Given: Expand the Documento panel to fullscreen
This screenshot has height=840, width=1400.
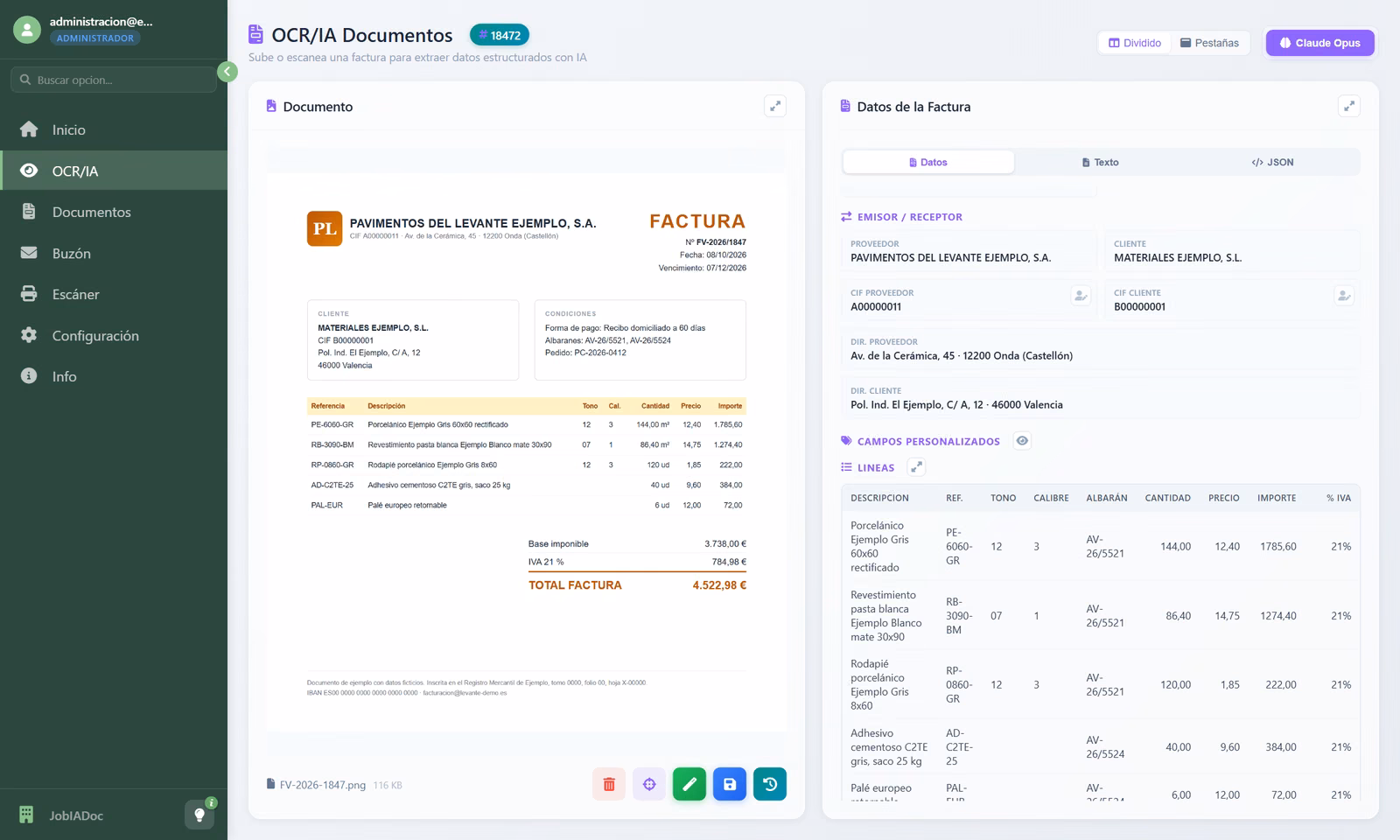Looking at the screenshot, I should pyautogui.click(x=775, y=106).
